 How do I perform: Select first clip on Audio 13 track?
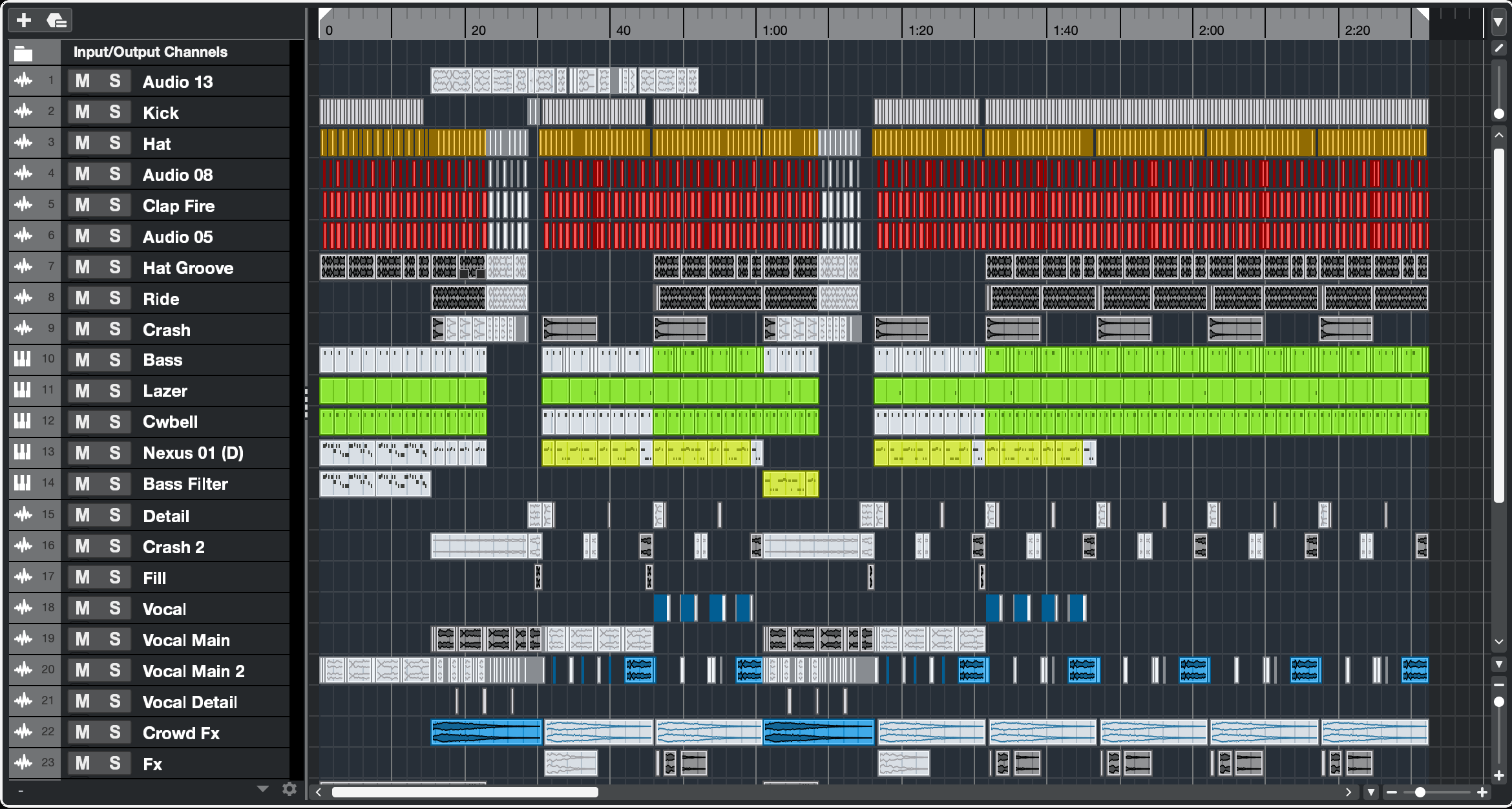(452, 81)
